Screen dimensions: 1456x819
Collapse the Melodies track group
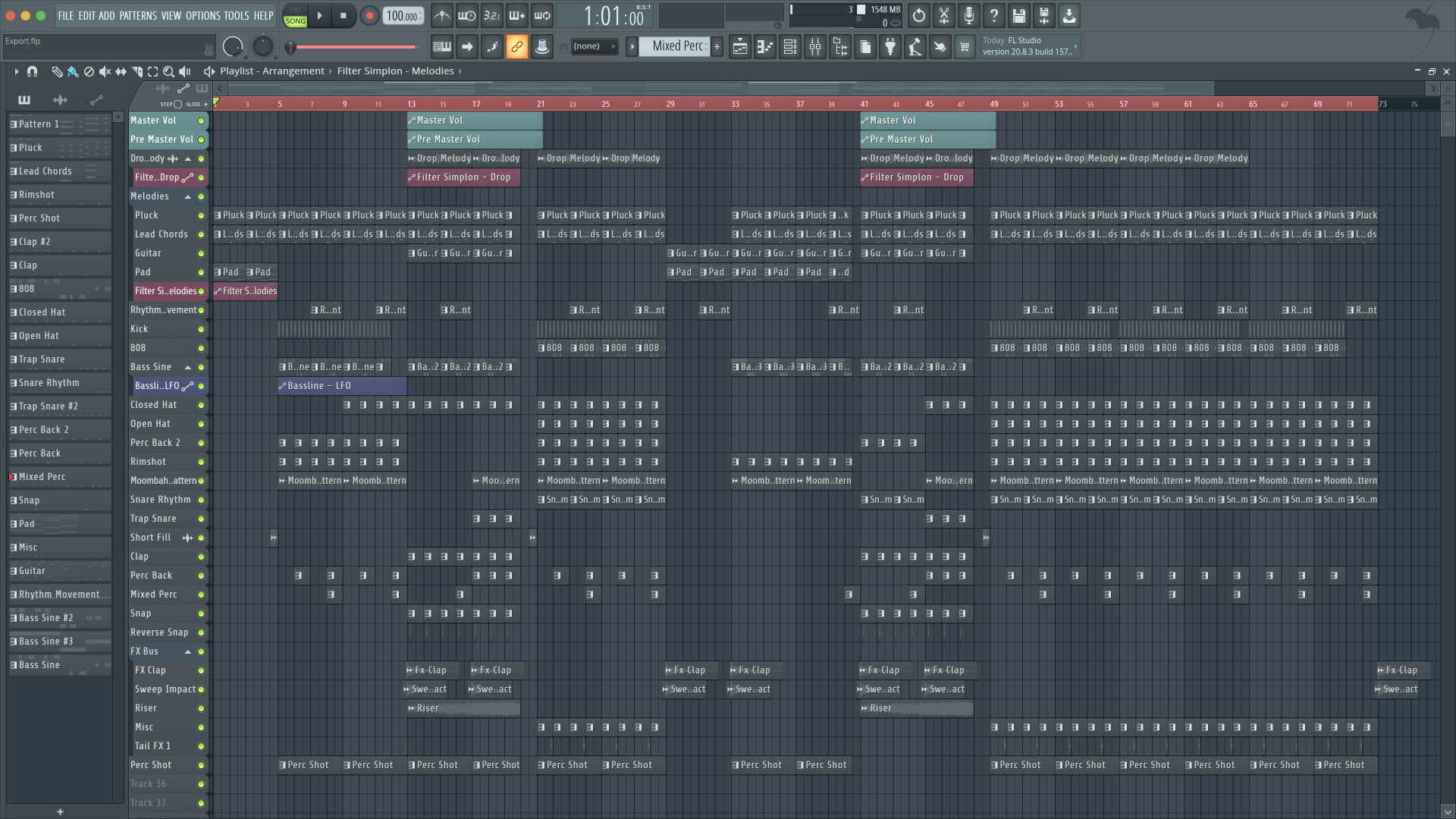coord(187,196)
